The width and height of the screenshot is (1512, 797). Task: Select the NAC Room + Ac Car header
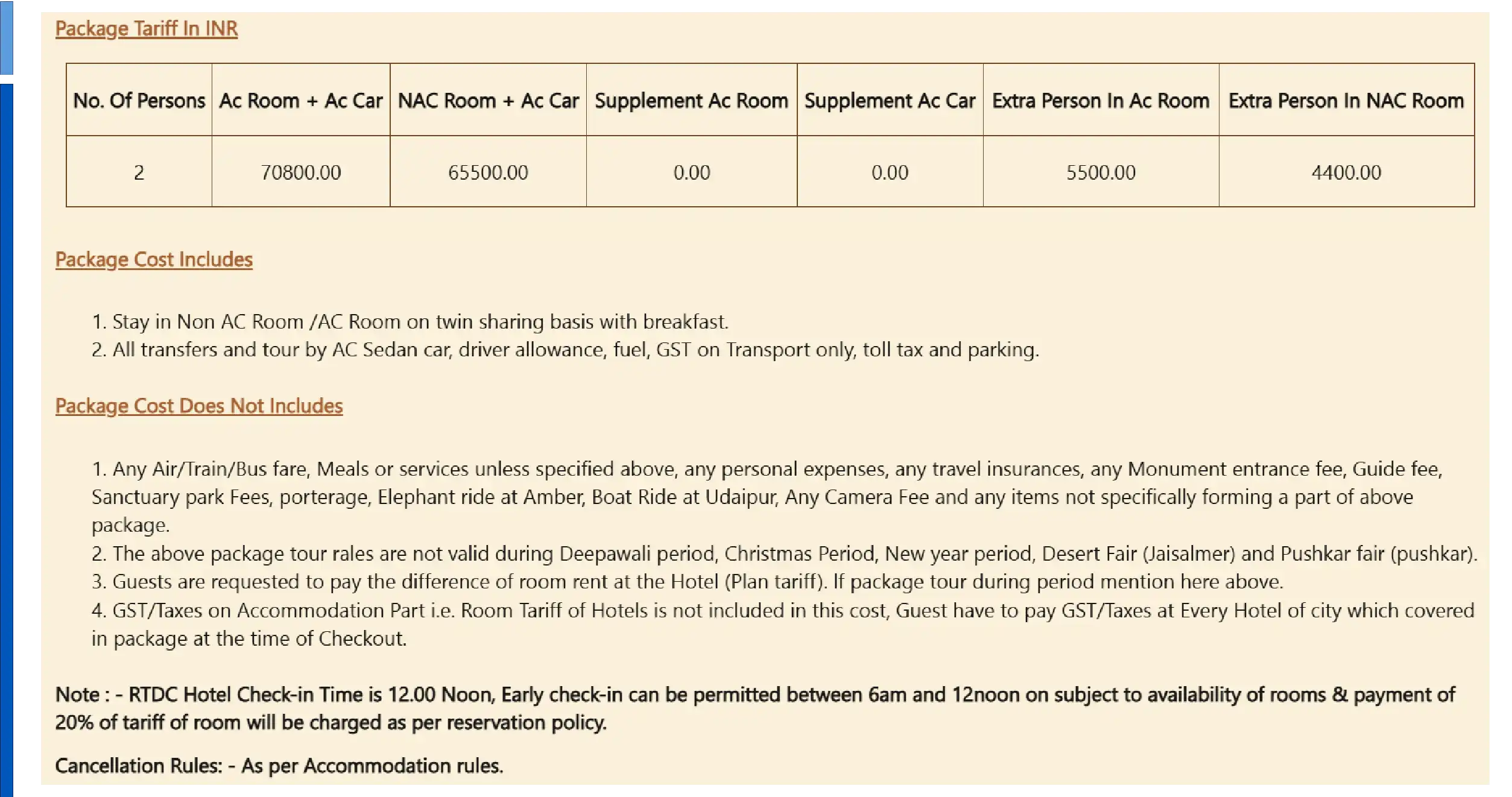(488, 100)
